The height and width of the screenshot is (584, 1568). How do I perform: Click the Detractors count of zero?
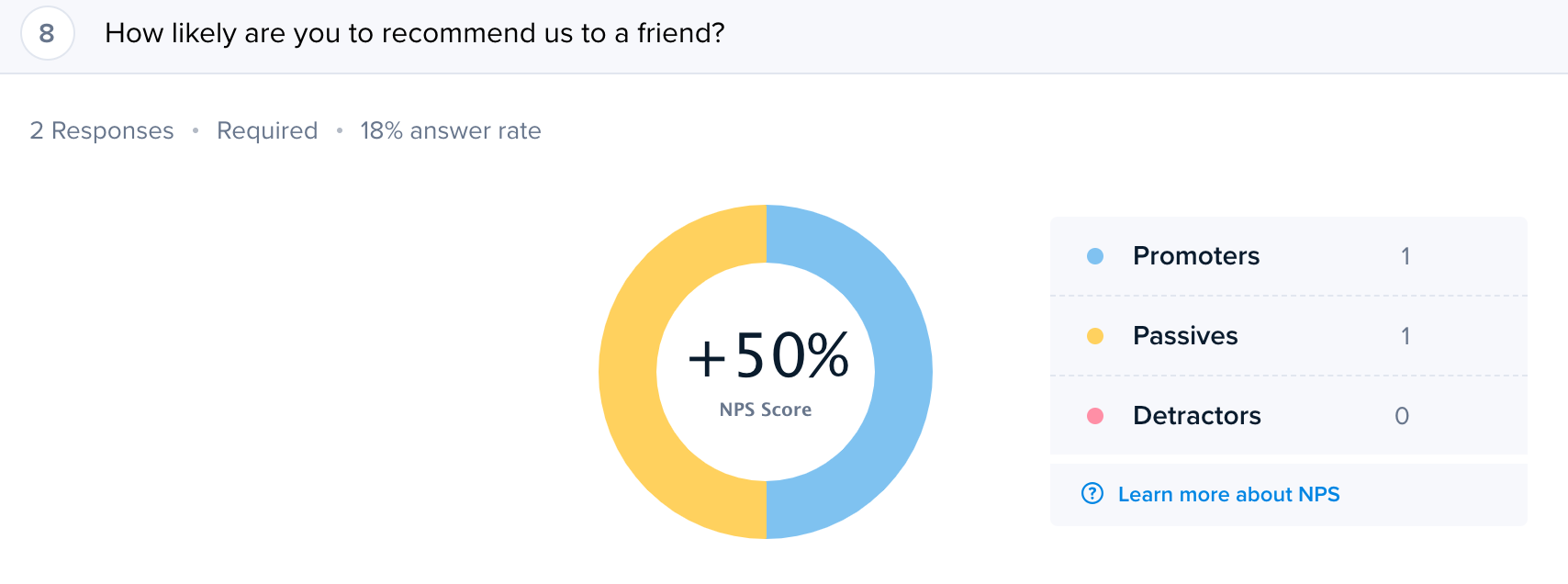click(x=1402, y=416)
